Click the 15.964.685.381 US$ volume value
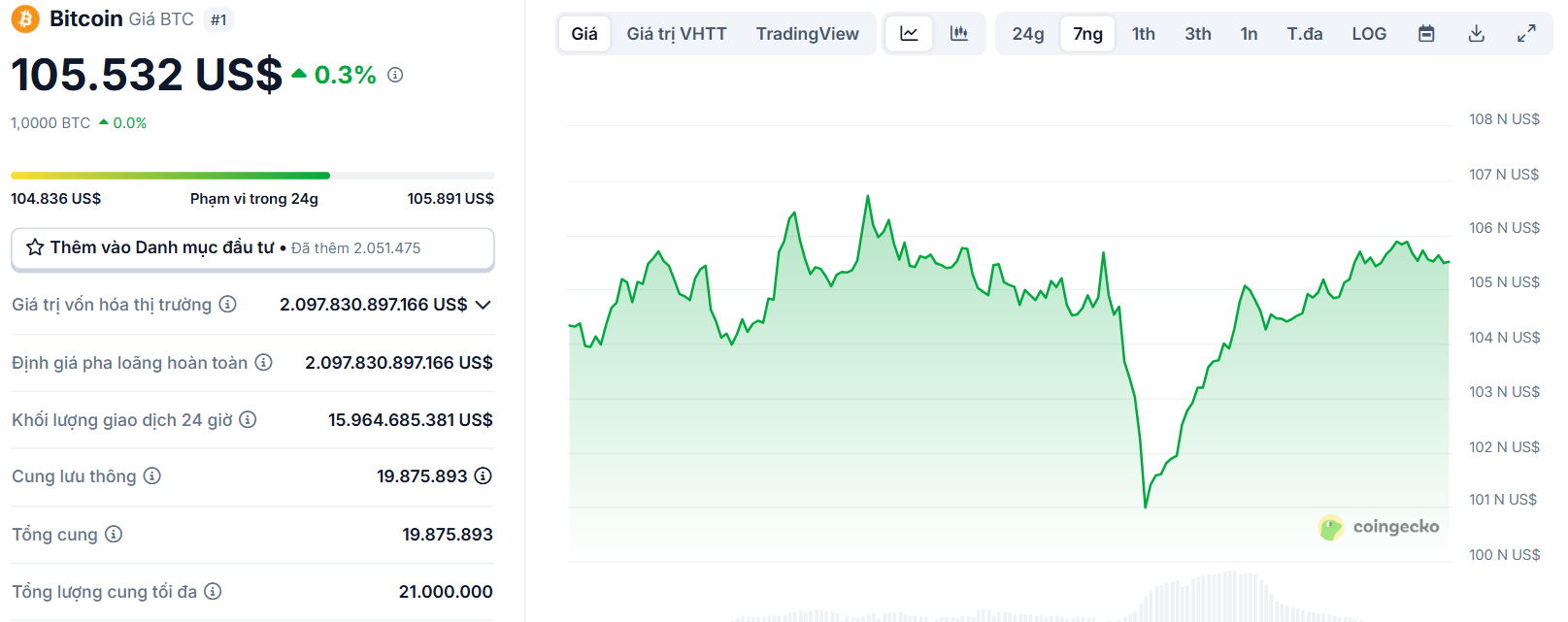Screen dimensions: 1568x622 (x=411, y=420)
